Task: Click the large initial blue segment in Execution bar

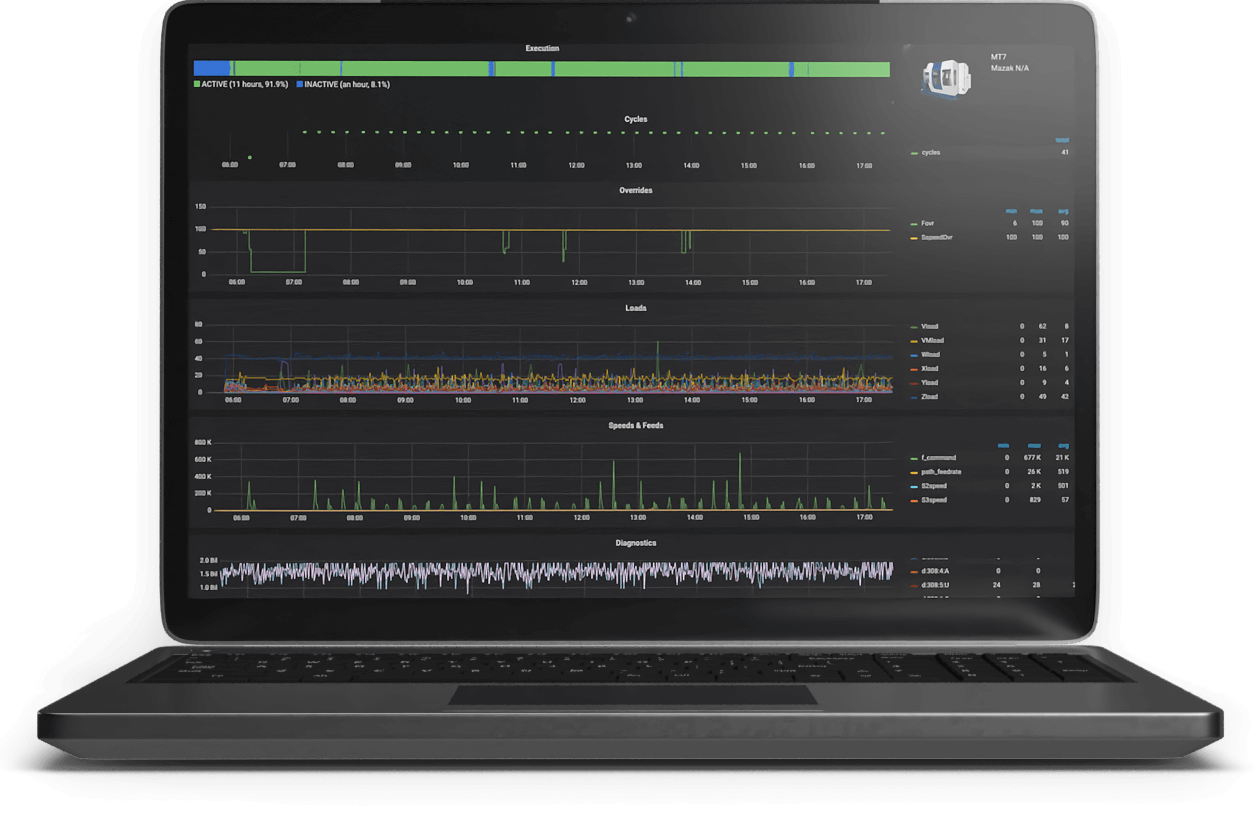Action: point(211,69)
